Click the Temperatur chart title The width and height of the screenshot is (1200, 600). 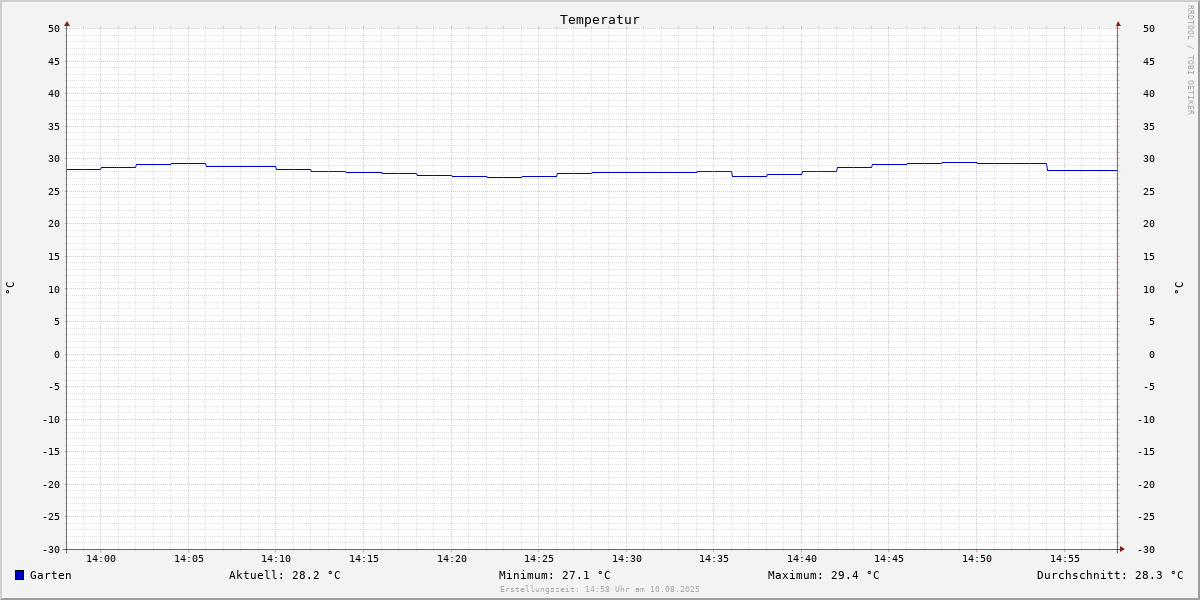pyautogui.click(x=600, y=19)
